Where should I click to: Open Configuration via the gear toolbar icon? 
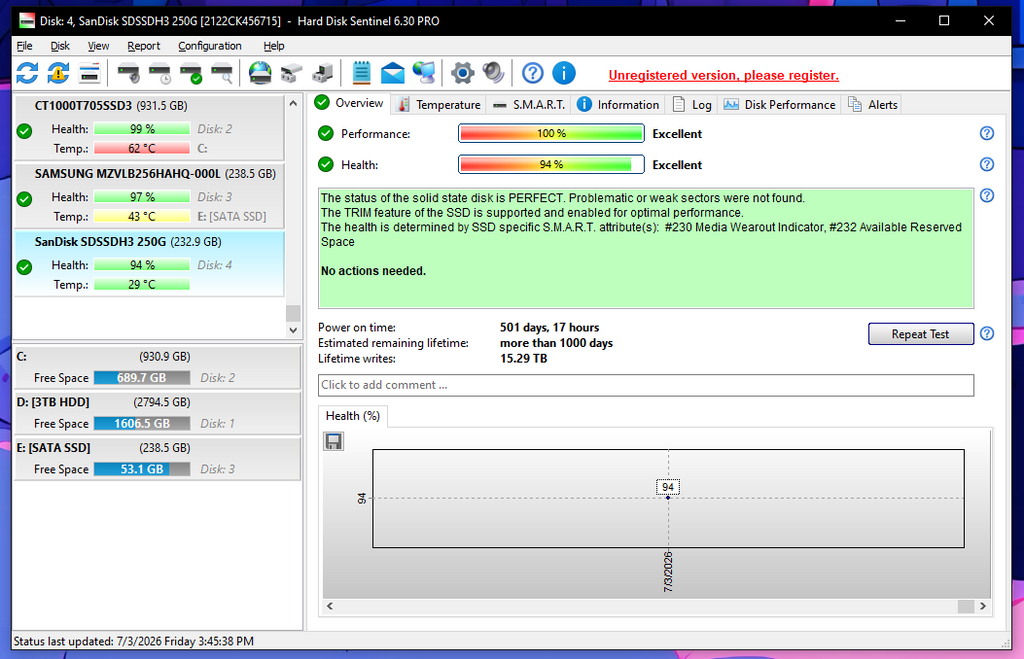(x=462, y=73)
